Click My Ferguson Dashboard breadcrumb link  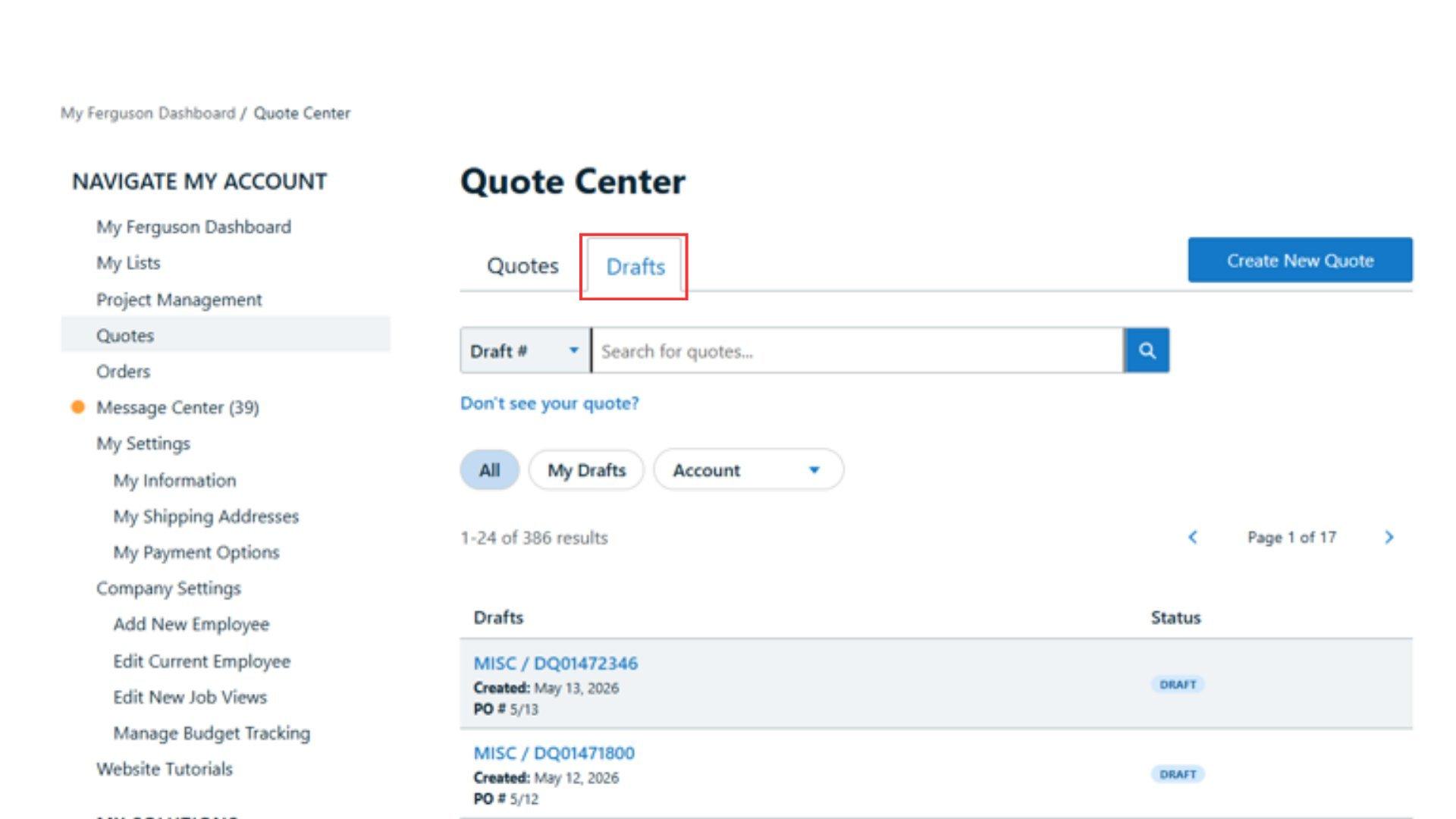point(148,113)
